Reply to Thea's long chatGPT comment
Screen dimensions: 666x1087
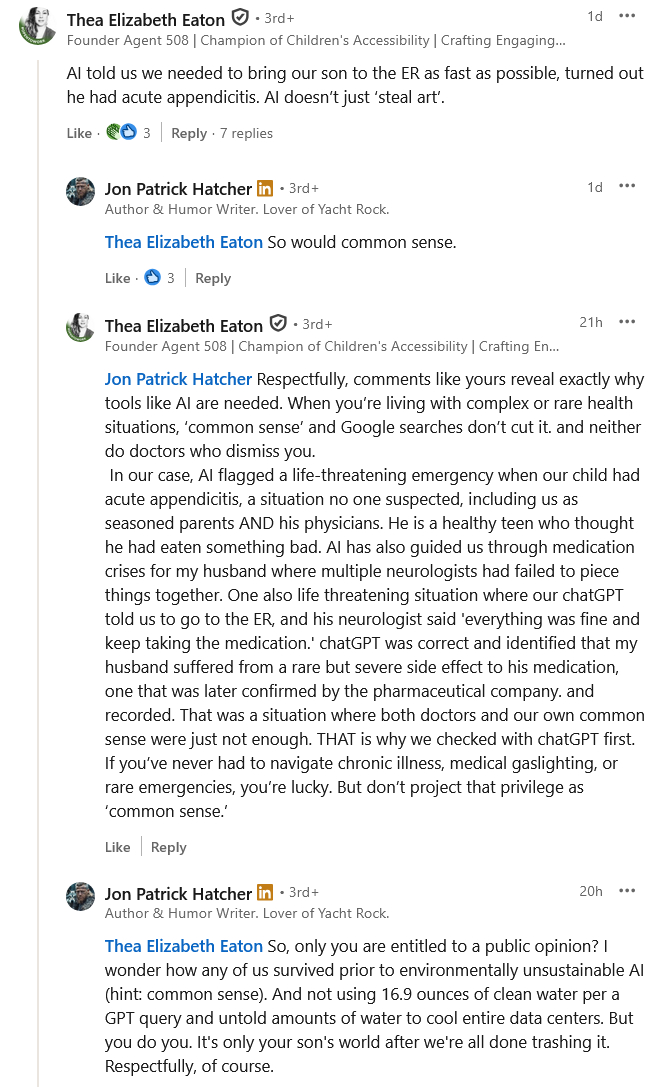[x=169, y=847]
